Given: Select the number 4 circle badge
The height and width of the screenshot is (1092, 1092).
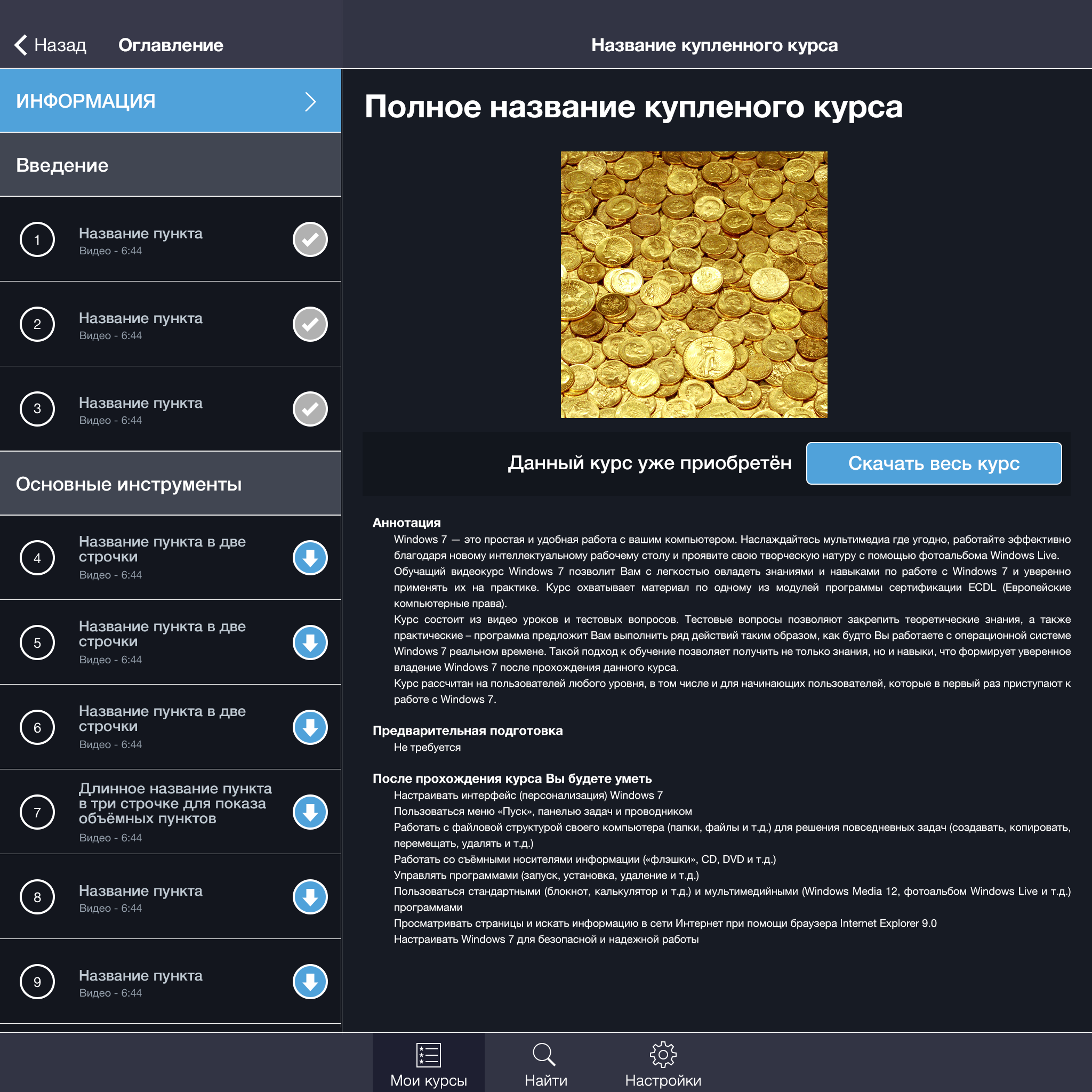Looking at the screenshot, I should 37,558.
